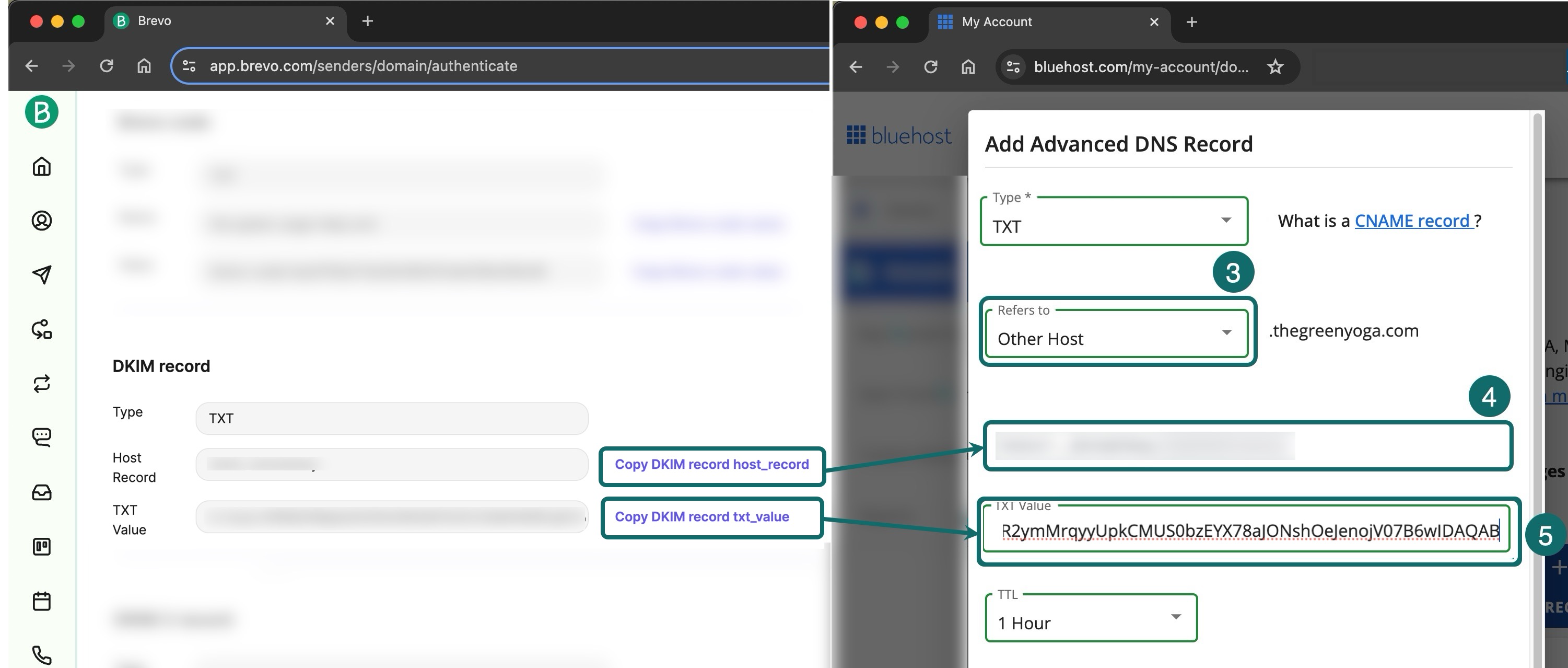Click Copy DKIM record host_record button
The height and width of the screenshot is (668, 1568).
tap(710, 464)
